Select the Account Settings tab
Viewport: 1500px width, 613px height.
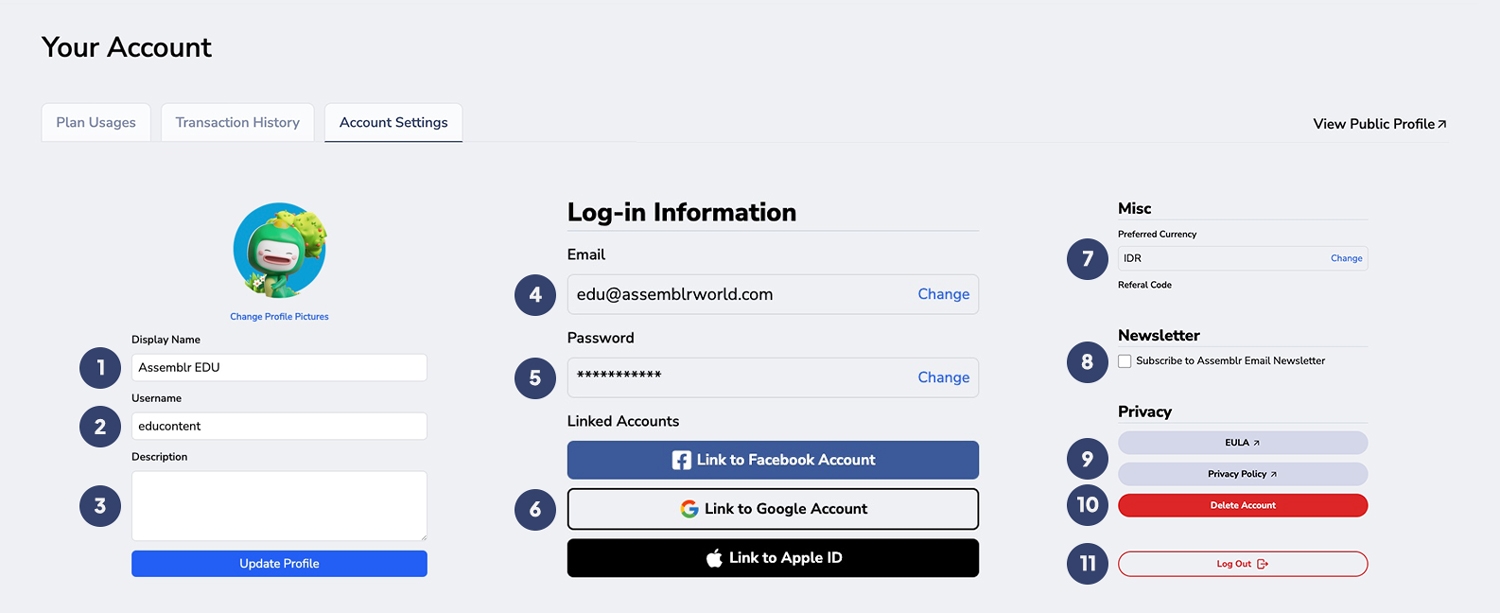[x=393, y=123]
